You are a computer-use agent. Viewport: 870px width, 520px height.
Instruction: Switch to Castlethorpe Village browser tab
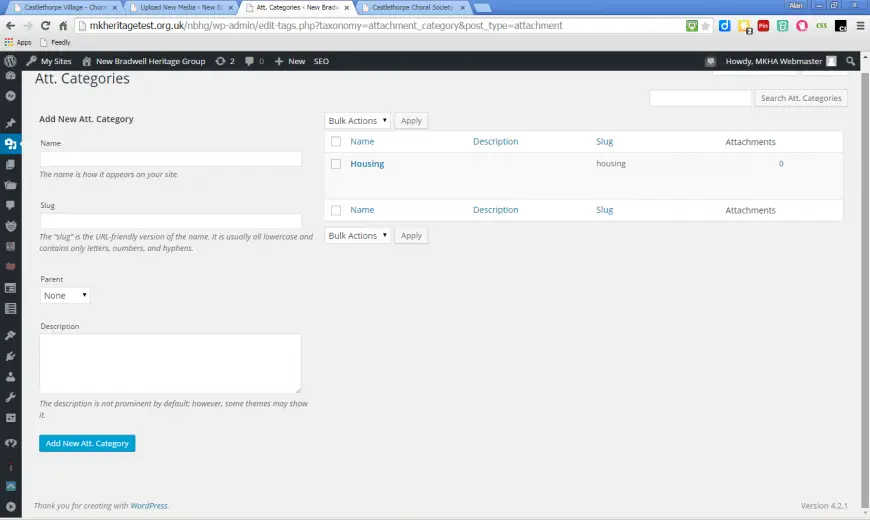pyautogui.click(x=65, y=7)
